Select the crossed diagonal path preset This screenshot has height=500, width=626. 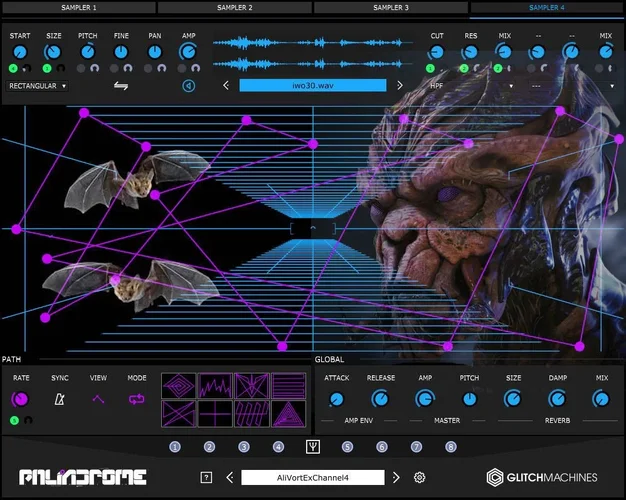tap(179, 414)
